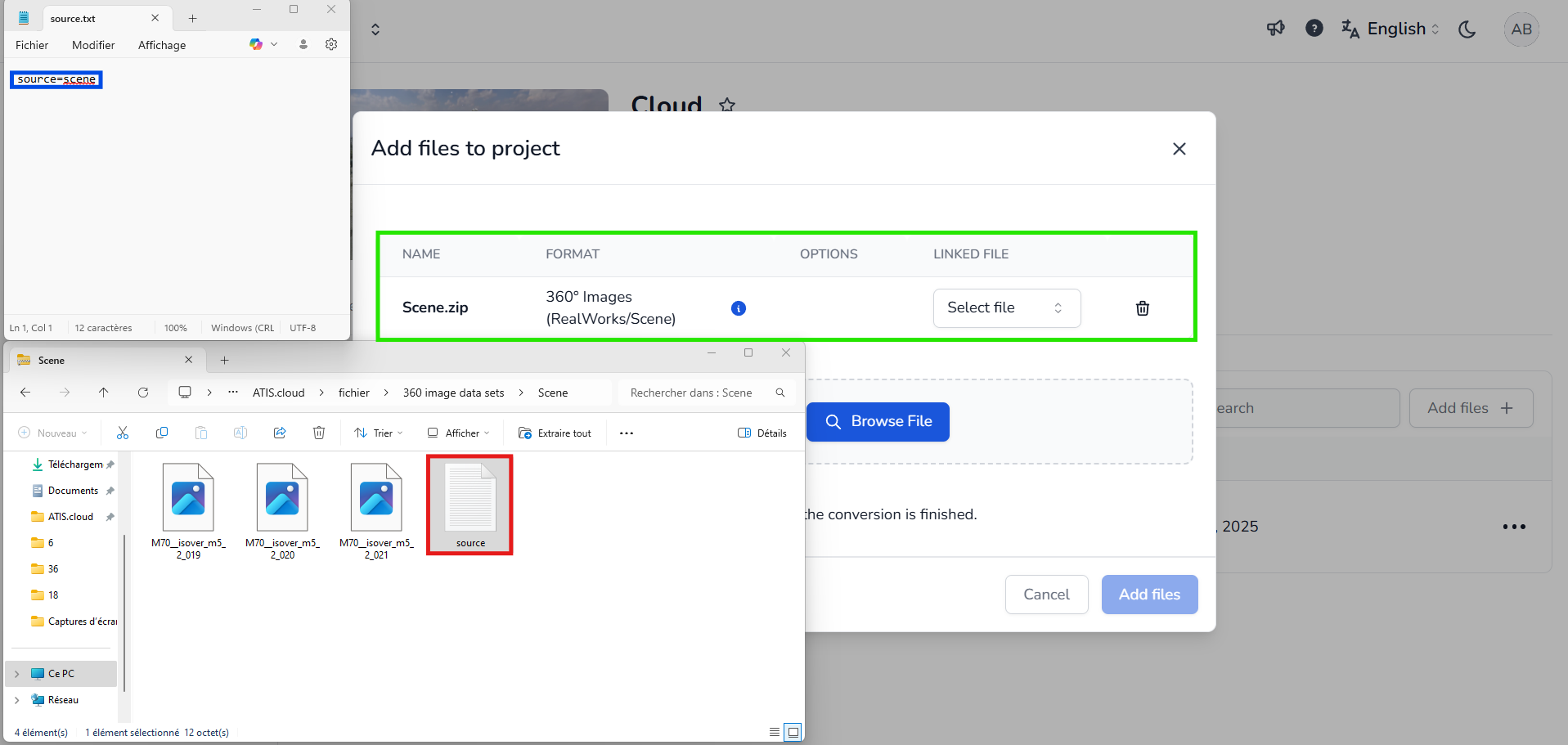
Task: Delete the Scene.zip row with trash icon
Action: click(1142, 308)
